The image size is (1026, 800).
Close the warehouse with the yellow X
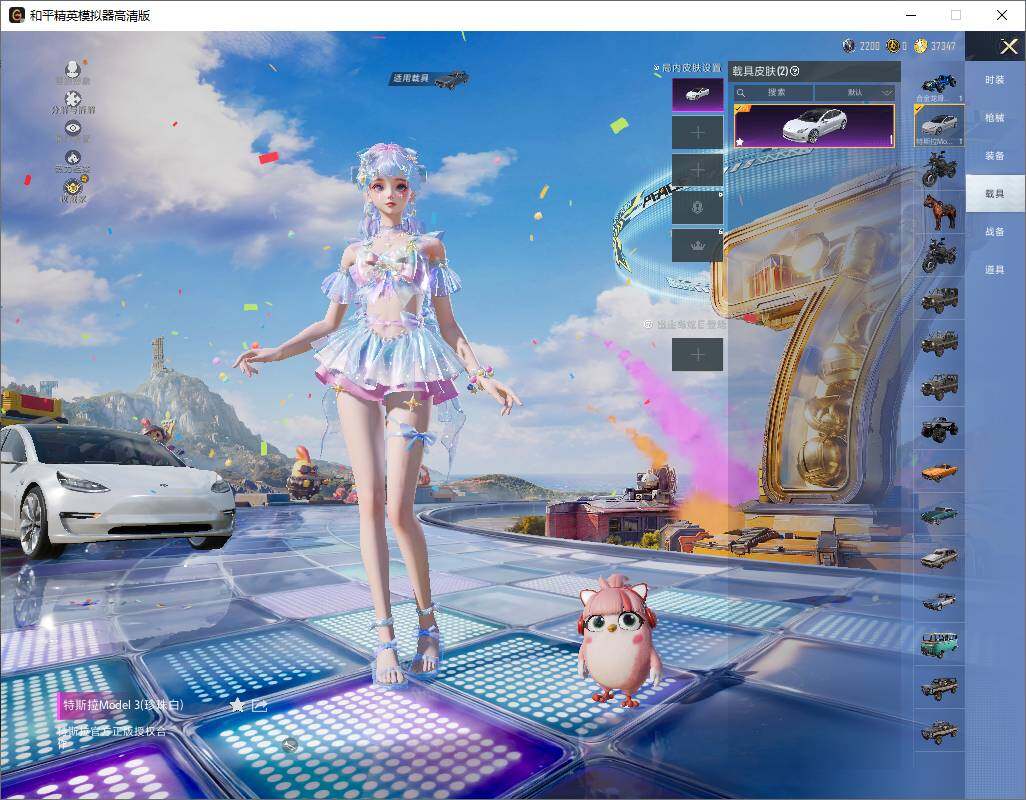tap(1008, 46)
